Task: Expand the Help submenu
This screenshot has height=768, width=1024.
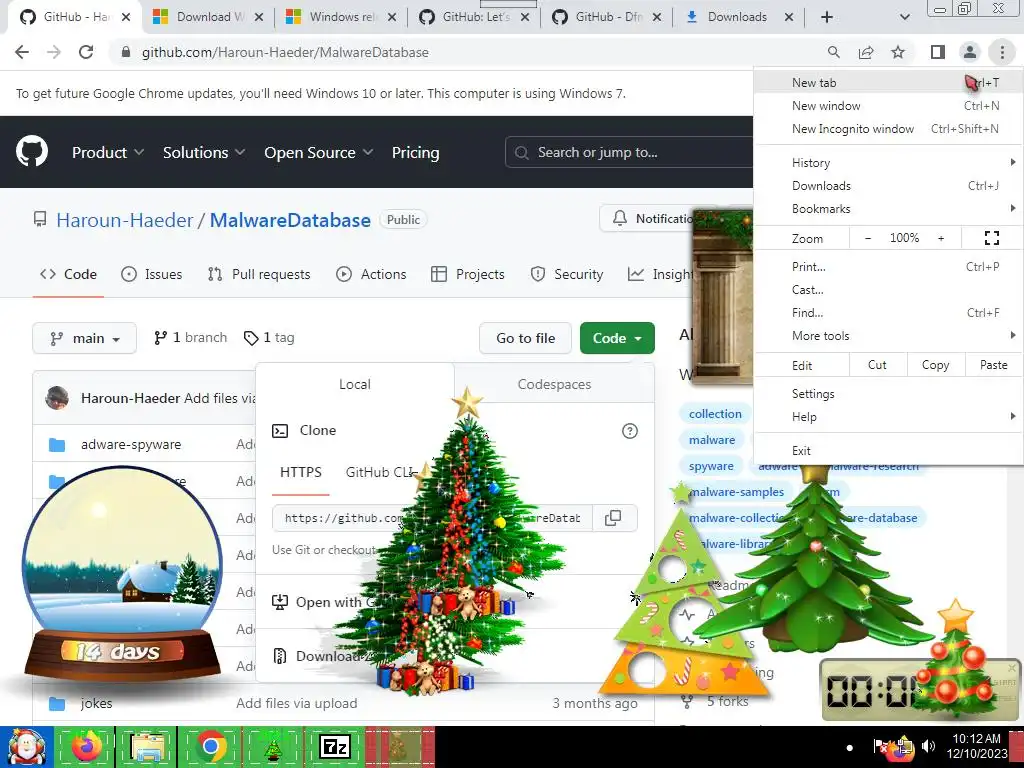Action: coord(888,417)
